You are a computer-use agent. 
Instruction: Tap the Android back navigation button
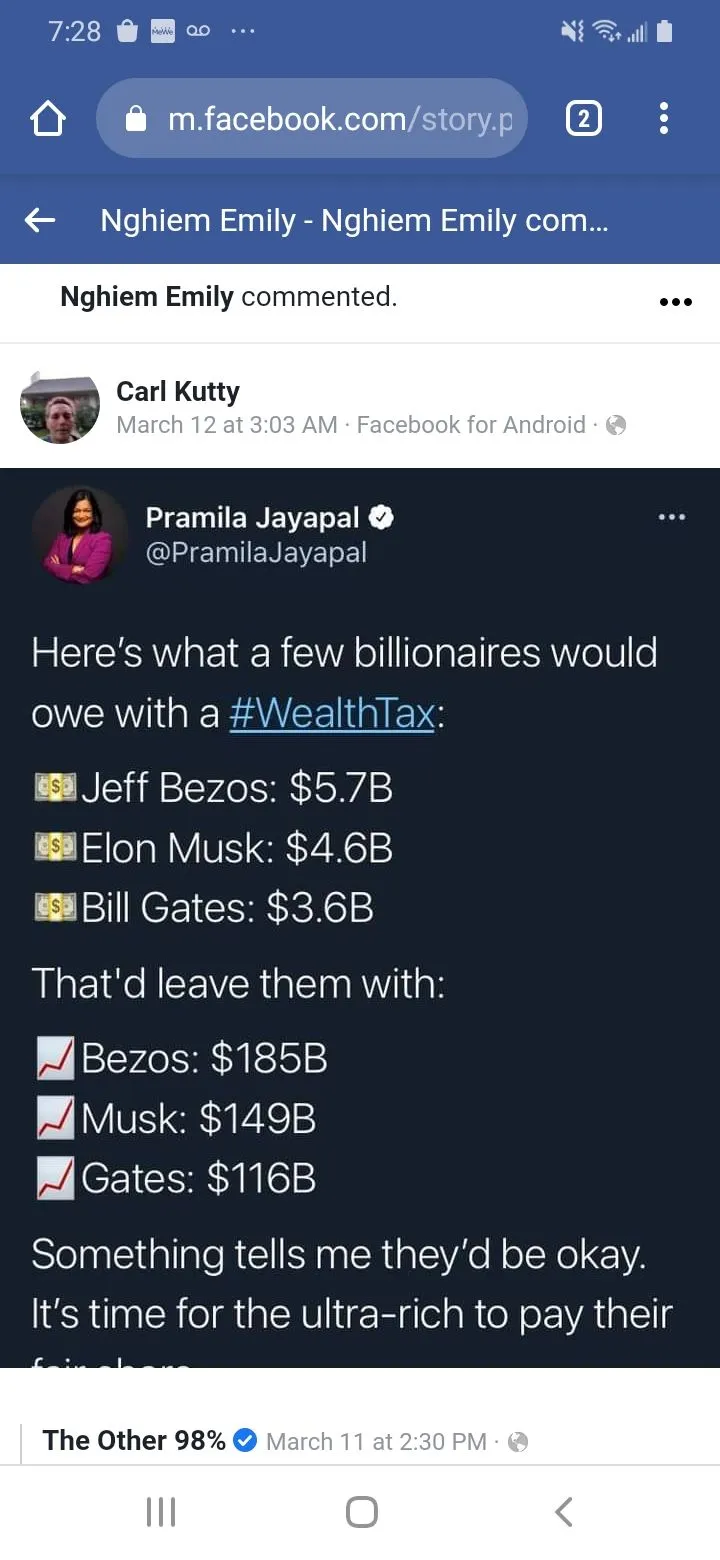point(564,1511)
